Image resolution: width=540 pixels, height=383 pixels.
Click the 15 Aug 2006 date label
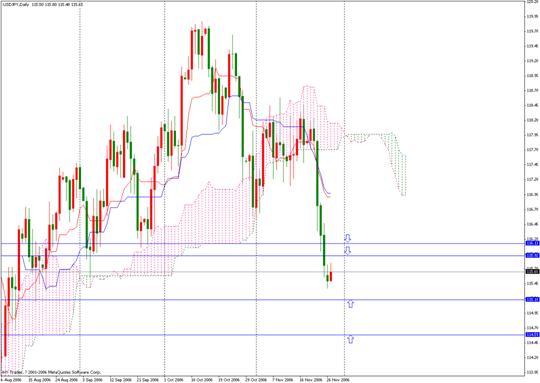tap(39, 380)
